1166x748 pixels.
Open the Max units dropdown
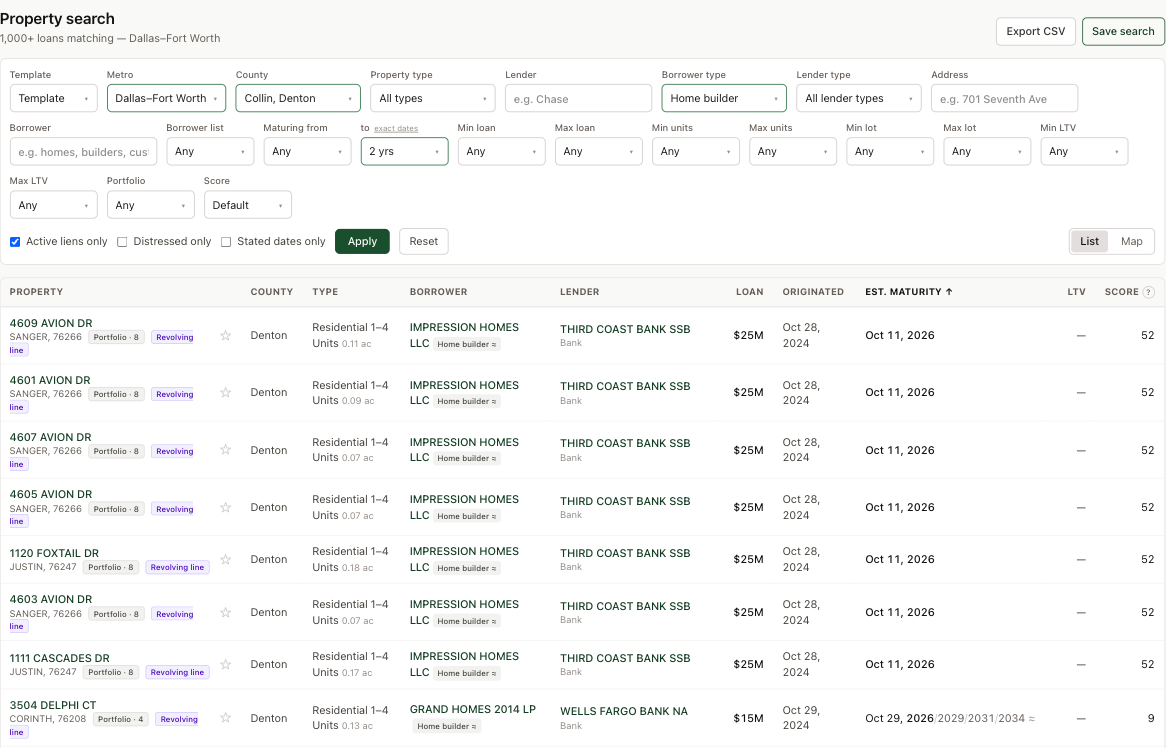point(792,151)
